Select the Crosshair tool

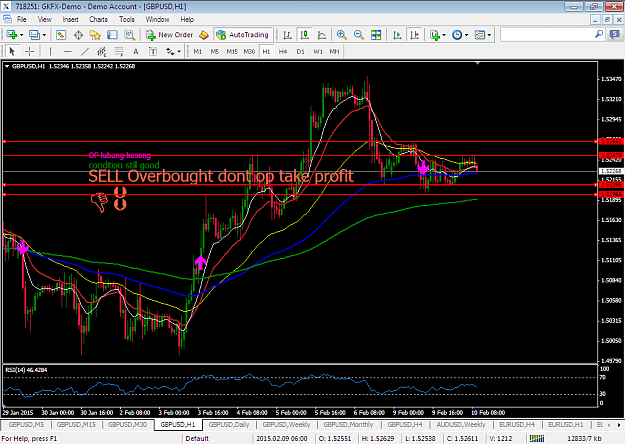coord(29,51)
